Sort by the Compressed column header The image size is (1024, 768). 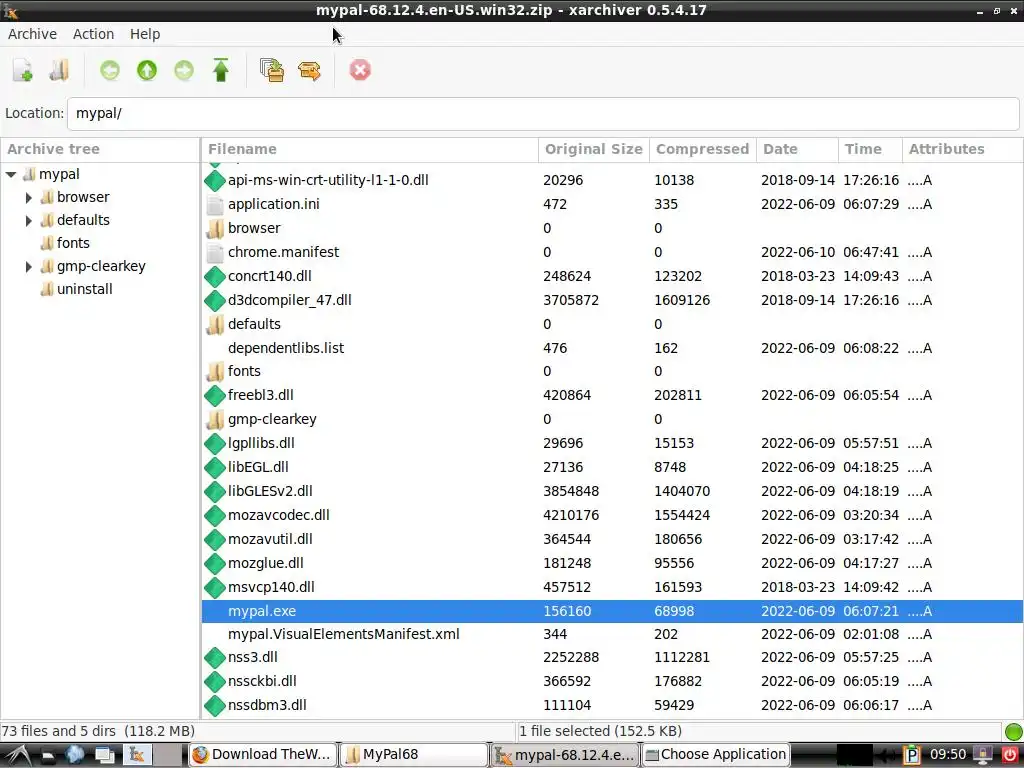coord(703,150)
